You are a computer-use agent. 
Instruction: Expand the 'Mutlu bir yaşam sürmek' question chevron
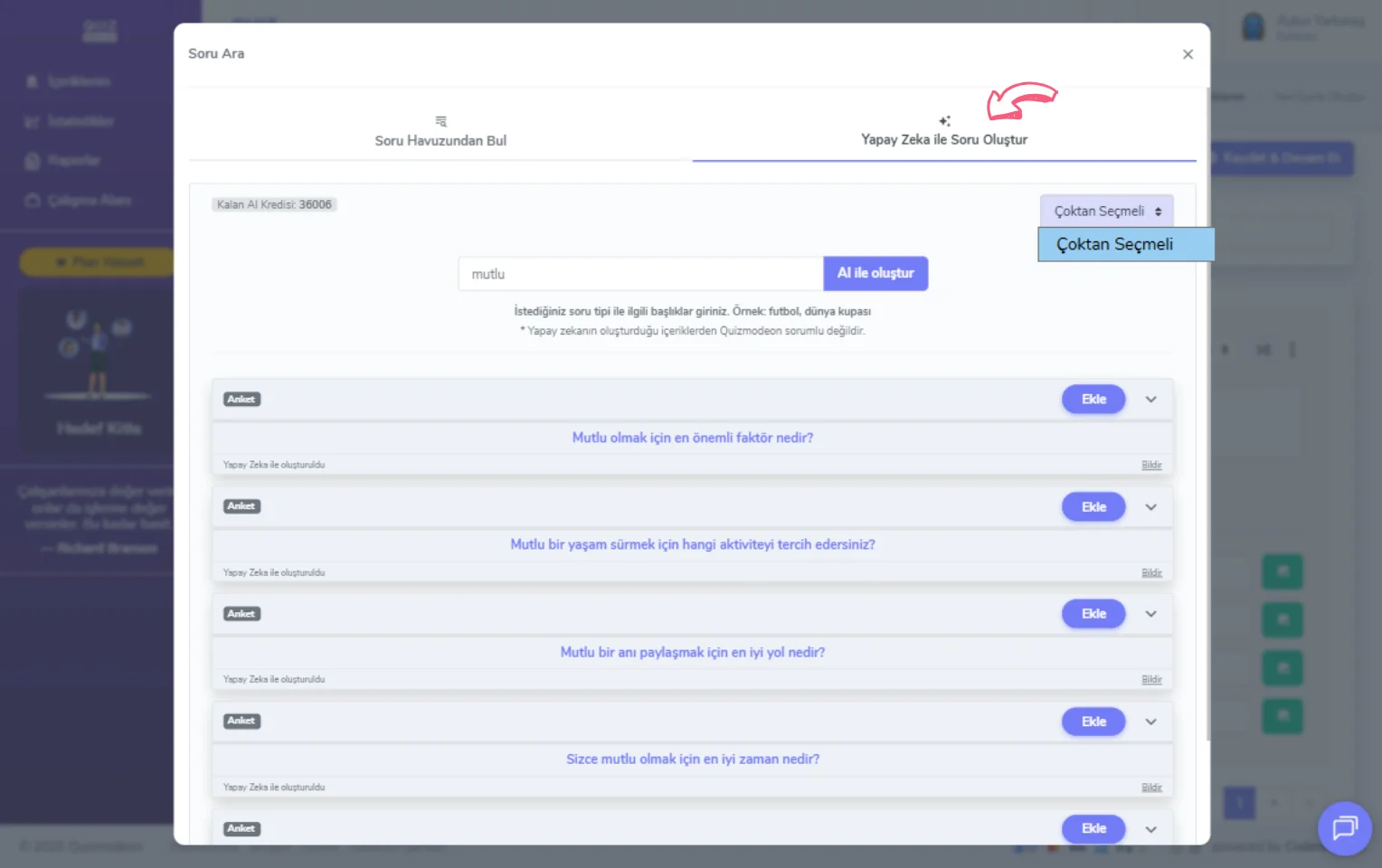coord(1150,507)
